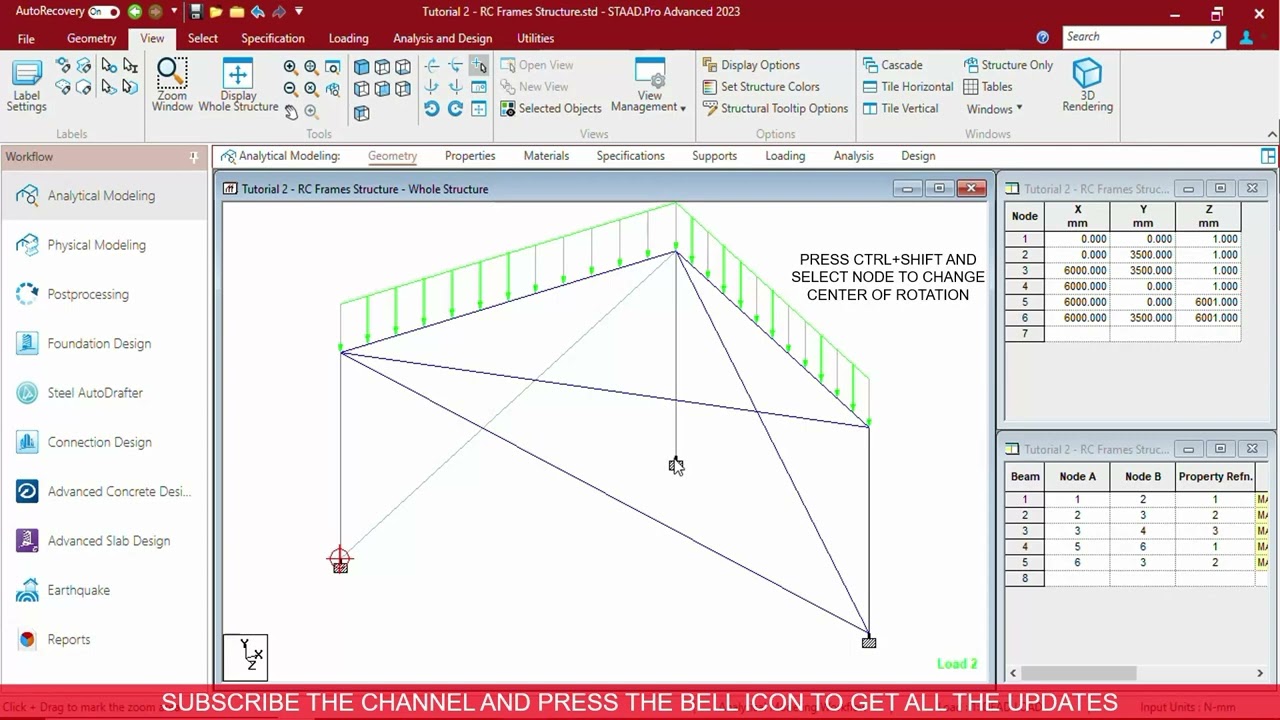The width and height of the screenshot is (1280, 720).
Task: Switch to the Geometry ribbon tab
Action: tap(91, 38)
